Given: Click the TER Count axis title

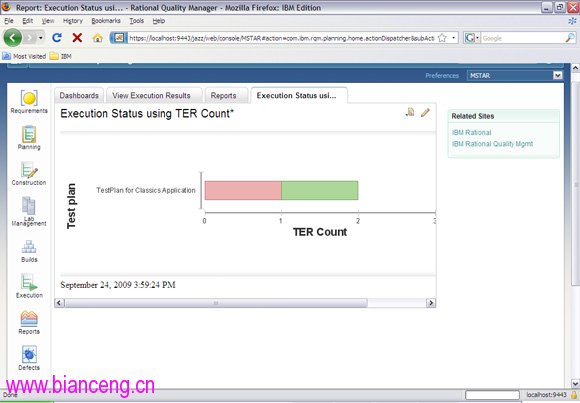Looking at the screenshot, I should point(320,232).
